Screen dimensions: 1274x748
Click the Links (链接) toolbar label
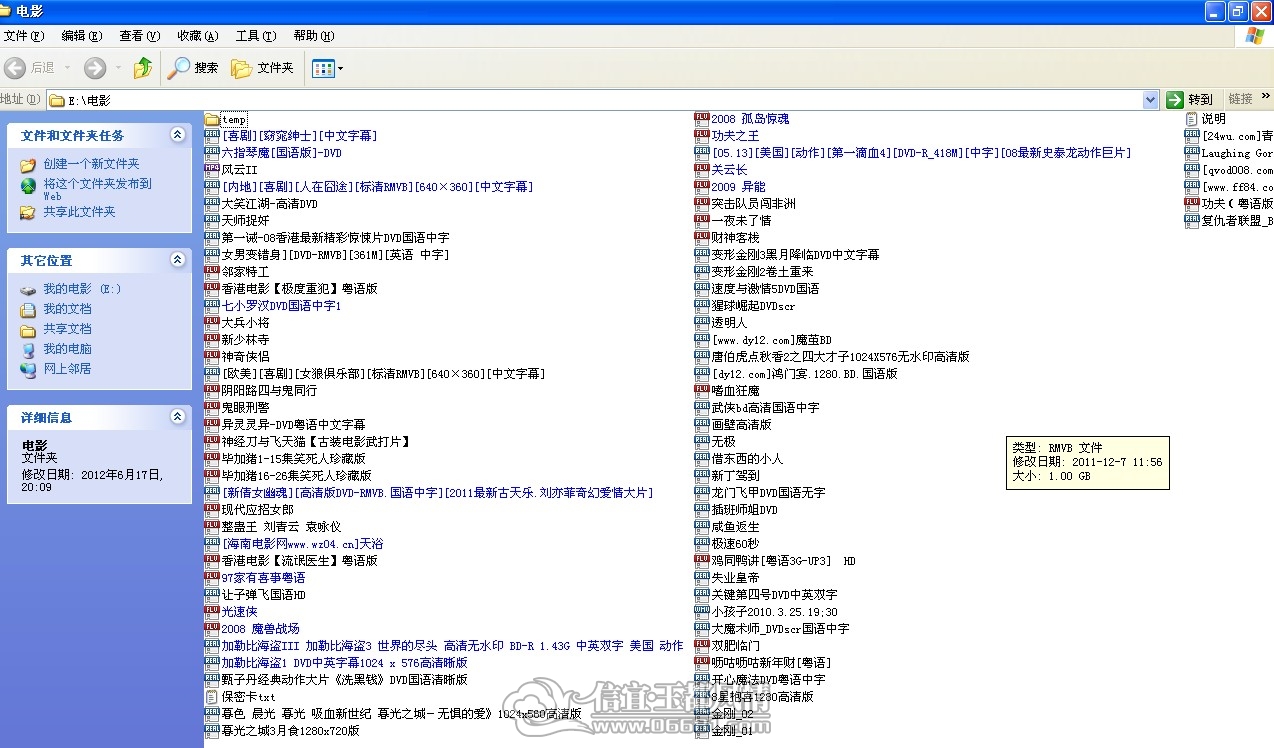coord(1240,99)
